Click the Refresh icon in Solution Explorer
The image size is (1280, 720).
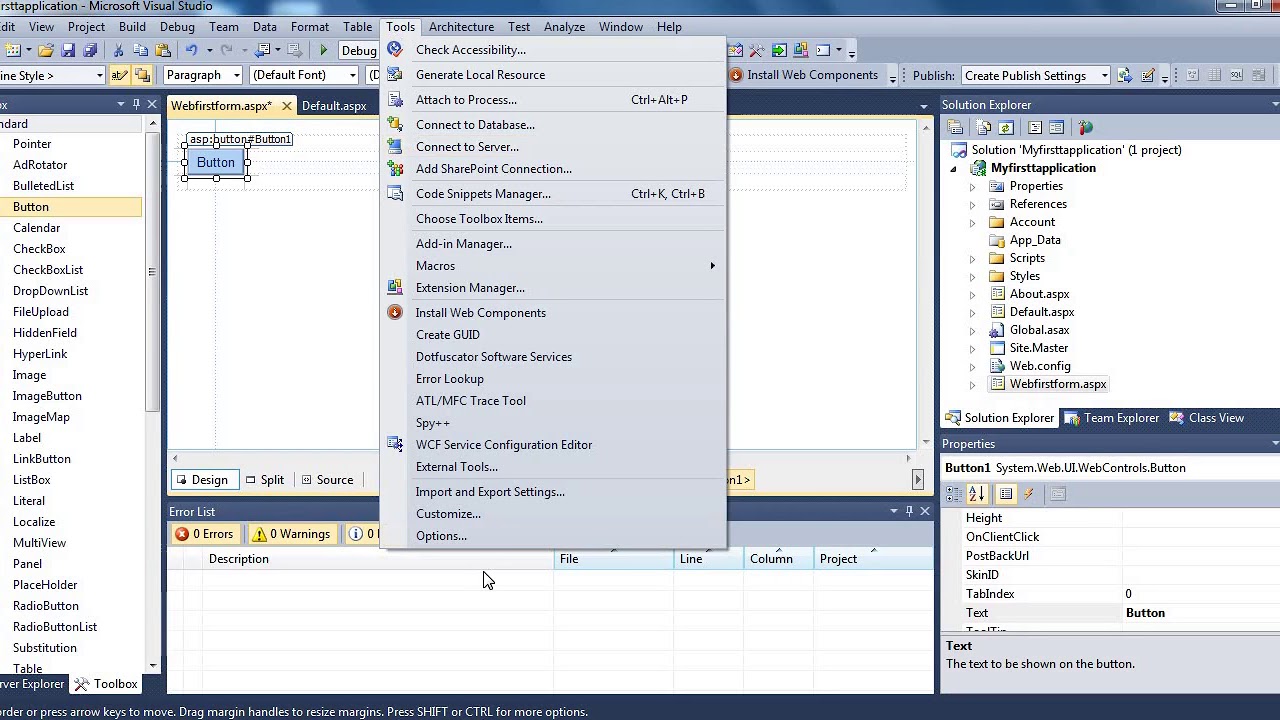tap(1006, 127)
